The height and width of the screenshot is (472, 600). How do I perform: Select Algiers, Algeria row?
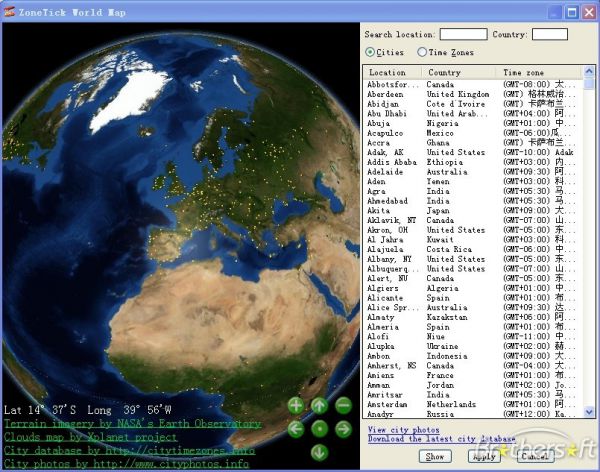[473, 288]
